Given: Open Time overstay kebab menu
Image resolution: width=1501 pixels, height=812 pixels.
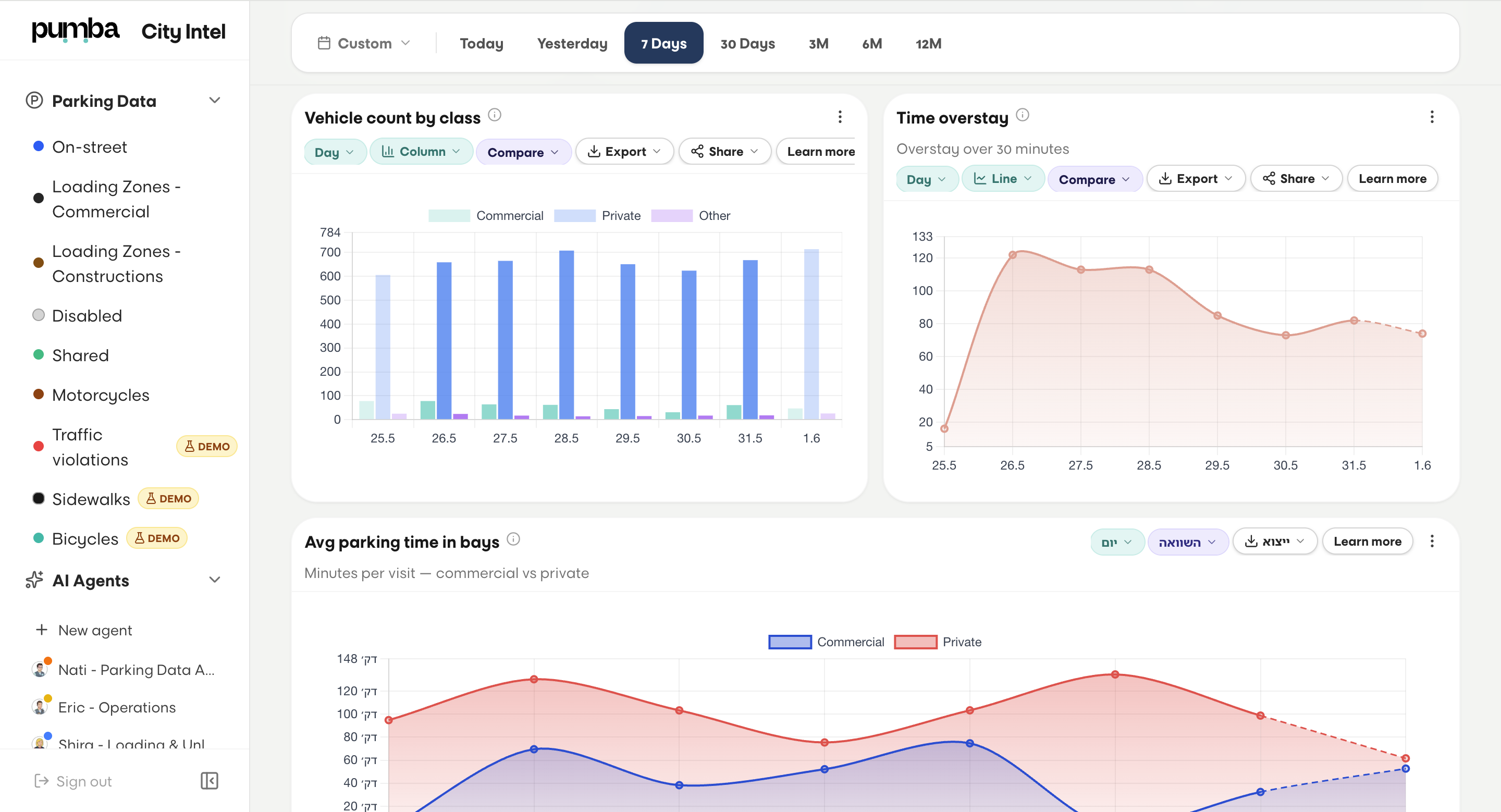Looking at the screenshot, I should click(x=1432, y=117).
